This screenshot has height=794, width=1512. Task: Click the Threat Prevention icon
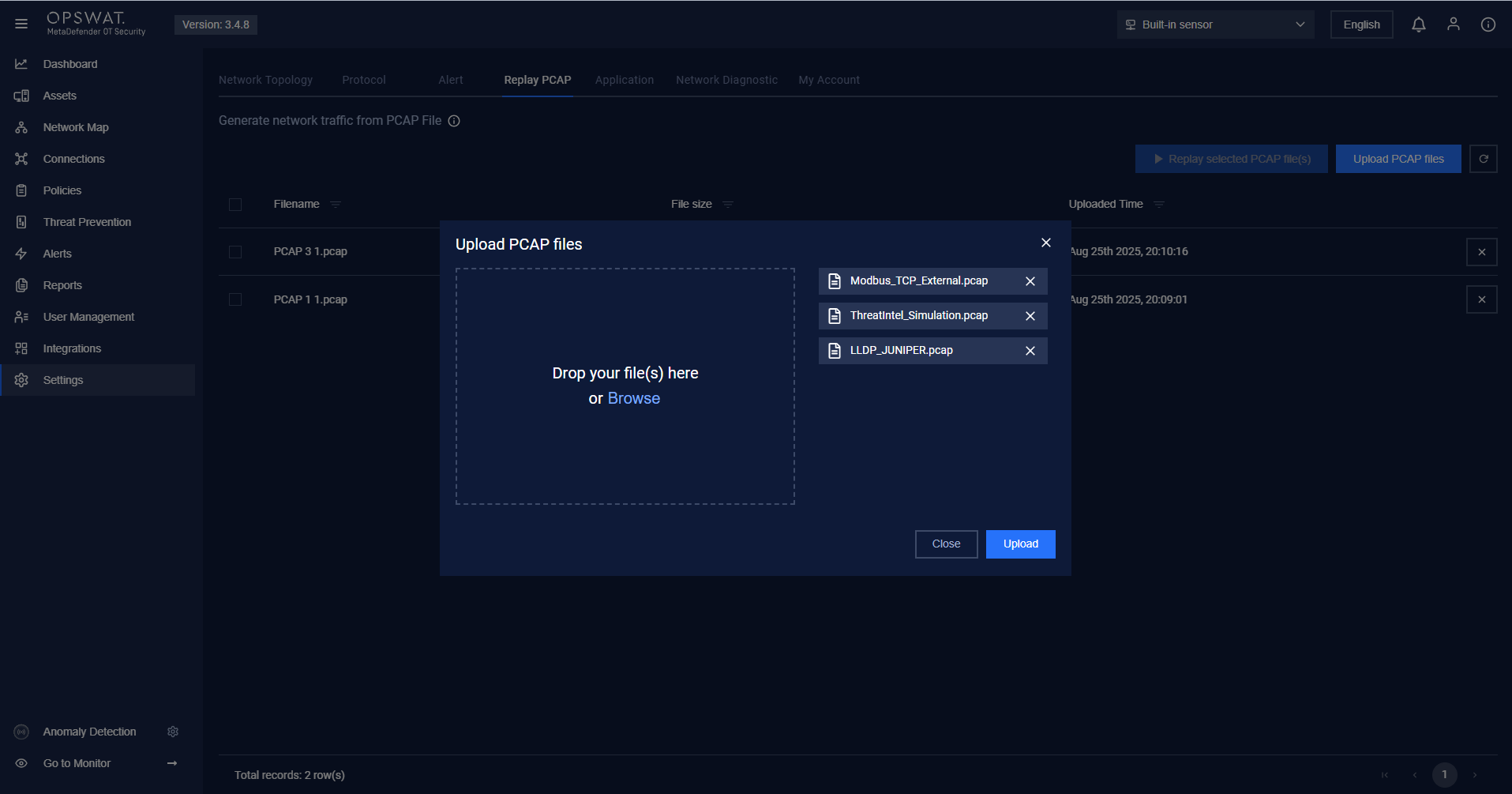(21, 222)
